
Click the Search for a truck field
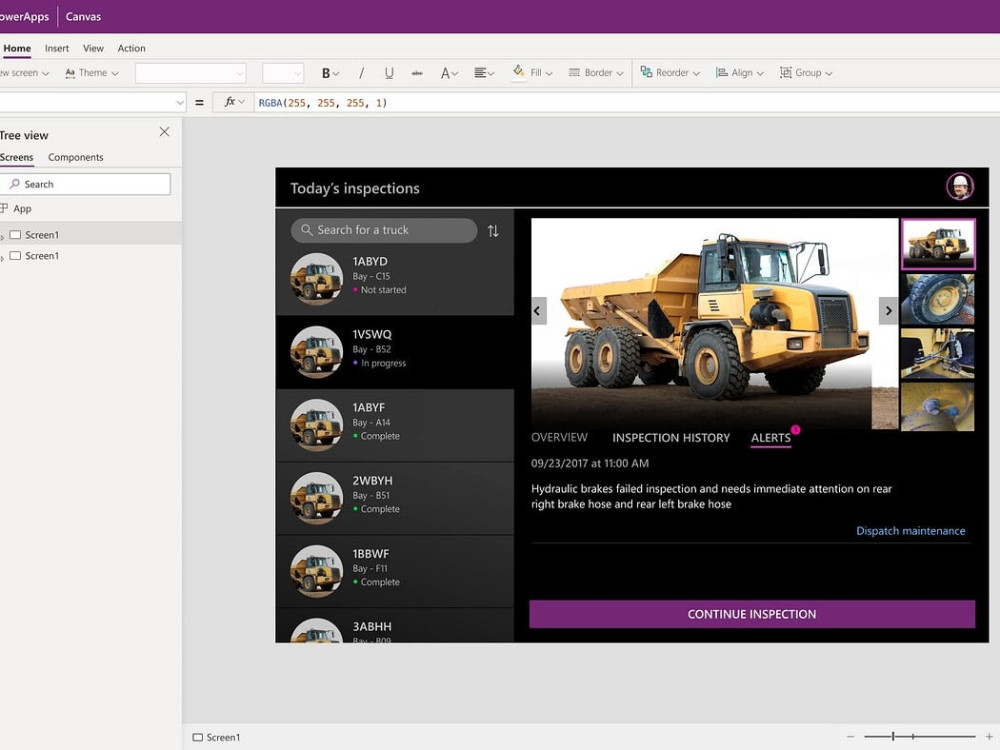click(384, 230)
